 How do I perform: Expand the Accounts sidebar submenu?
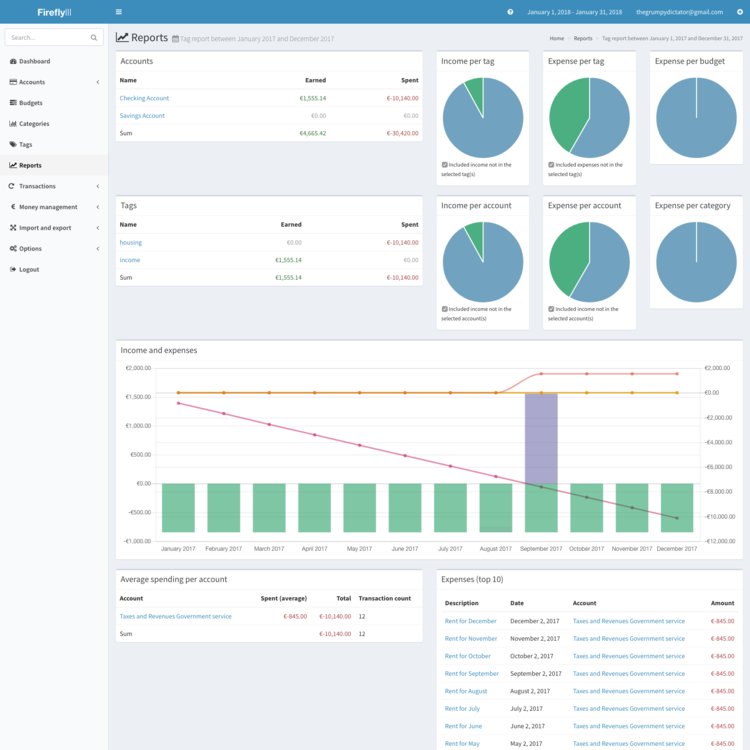pyautogui.click(x=97, y=82)
